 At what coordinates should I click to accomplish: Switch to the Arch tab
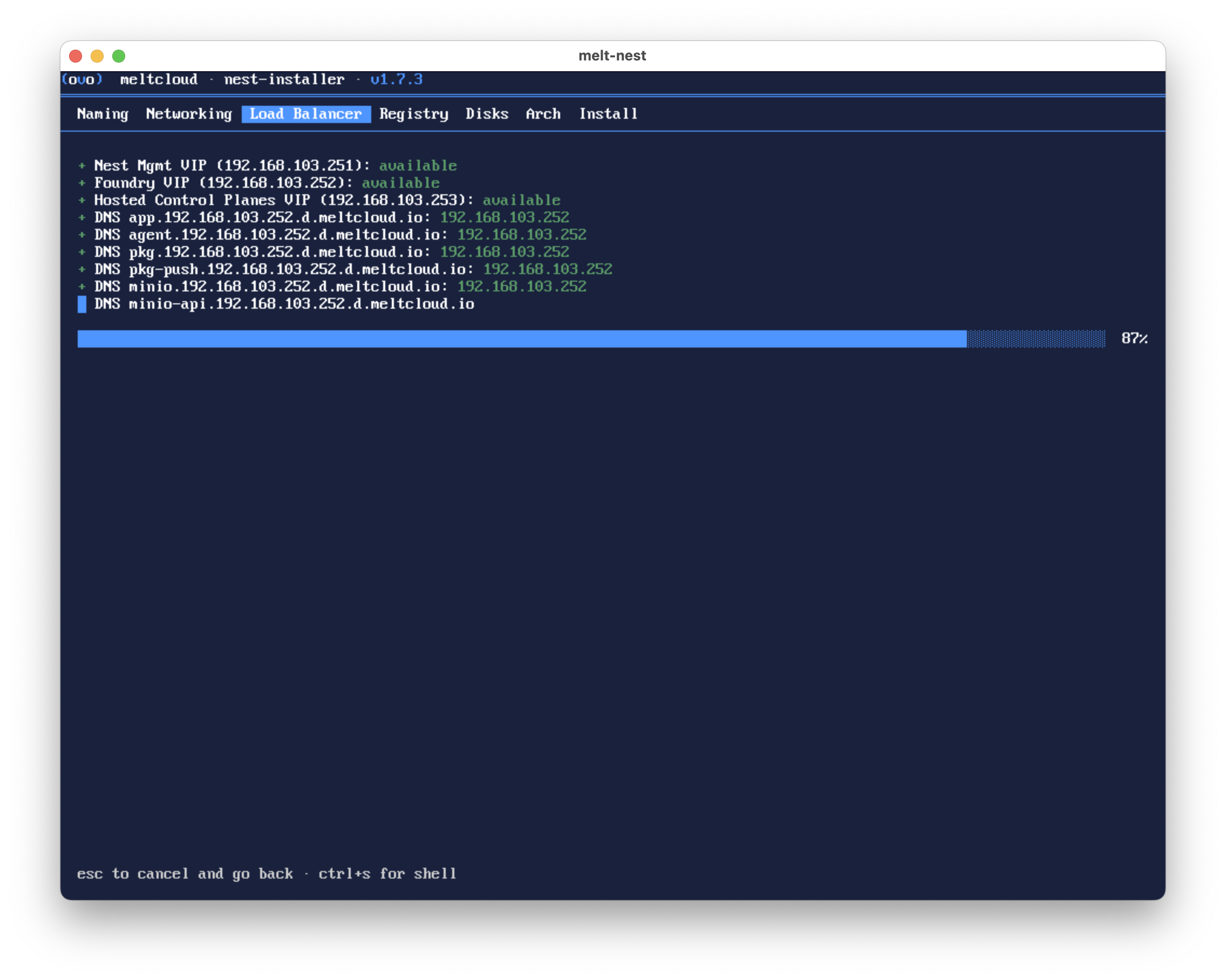point(543,114)
